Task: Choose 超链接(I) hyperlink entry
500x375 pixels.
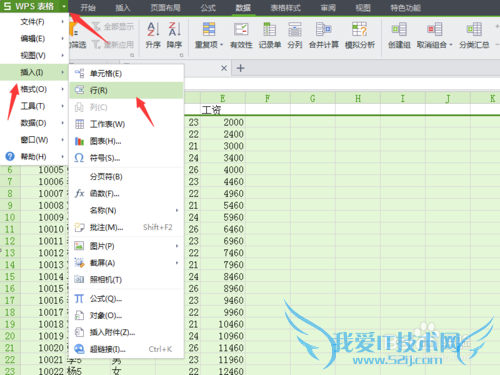Action: point(127,349)
